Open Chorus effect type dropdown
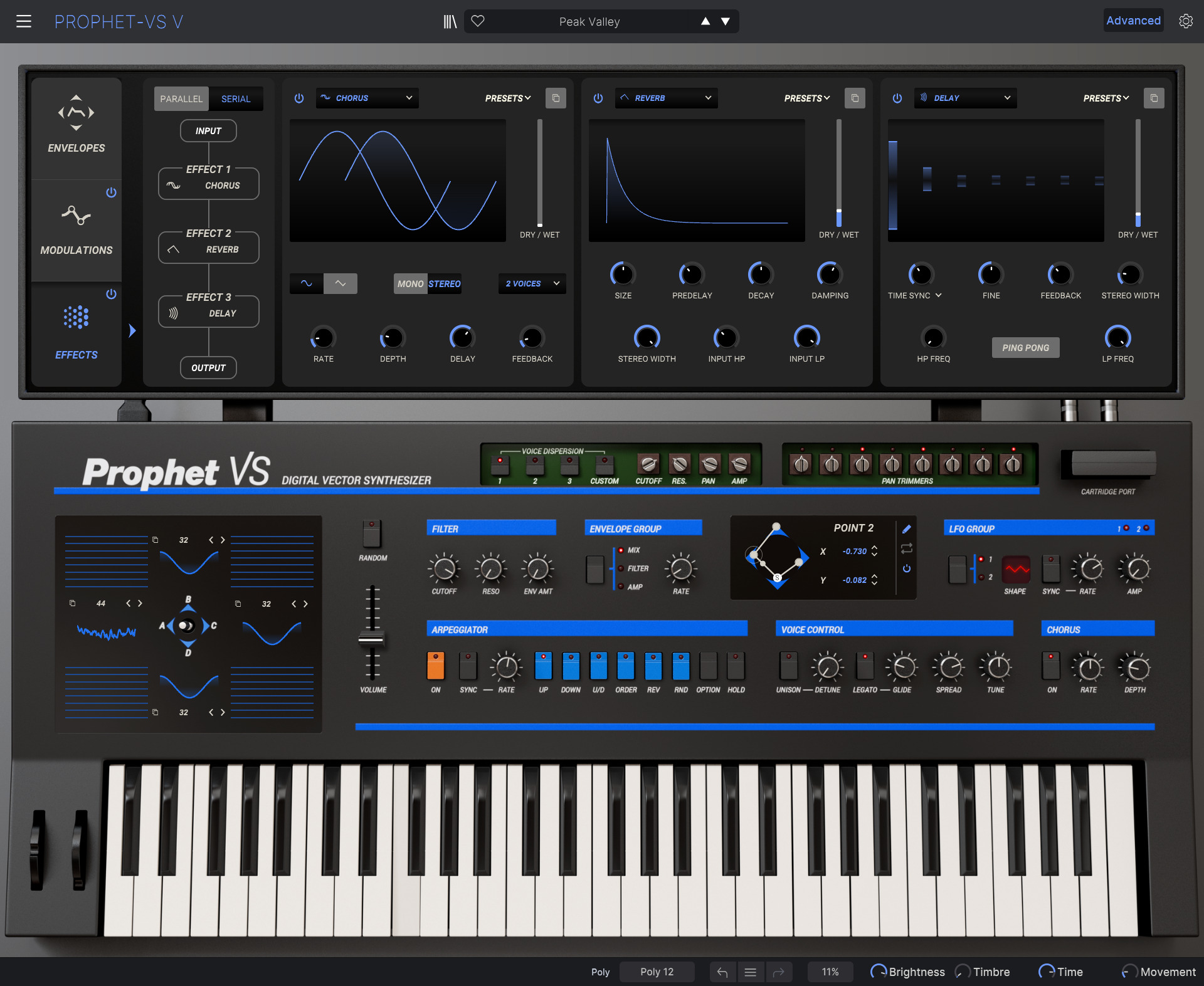Screen dimensions: 1204x986 pos(367,98)
